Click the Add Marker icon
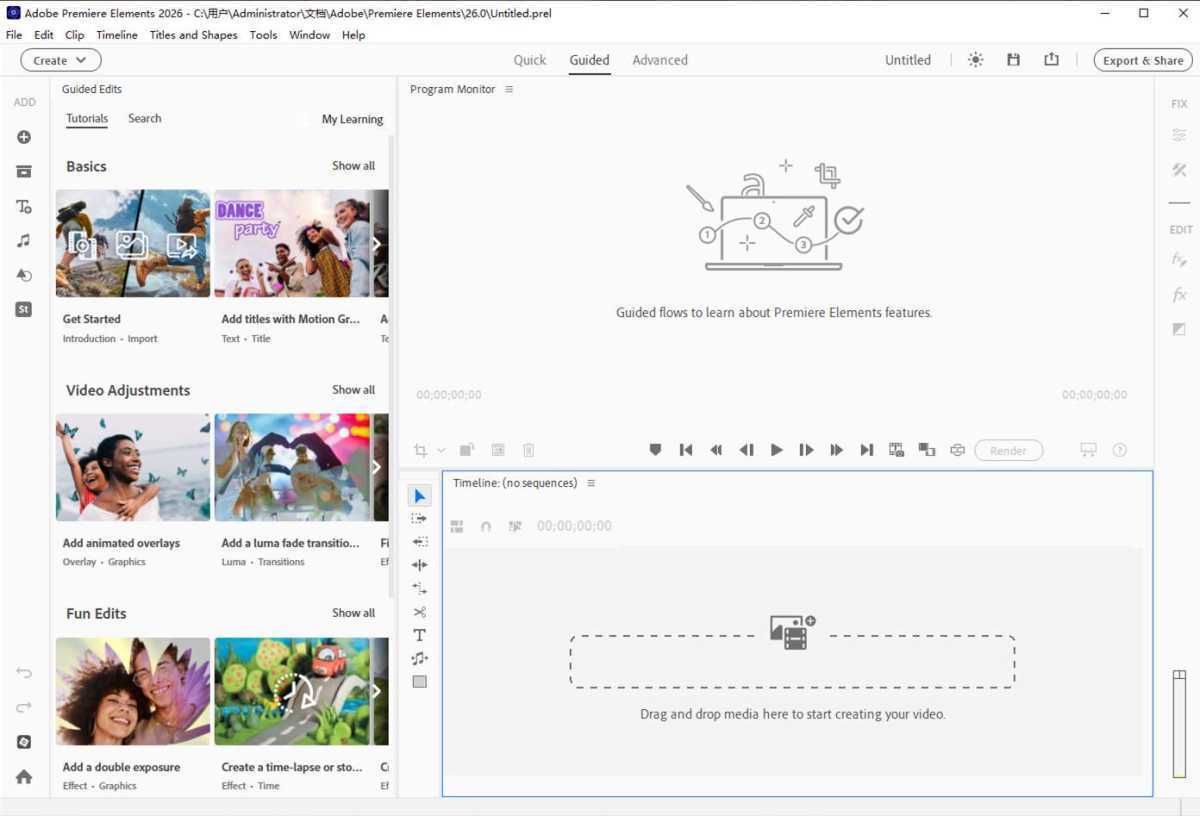Viewport: 1200px width, 816px height. (655, 450)
